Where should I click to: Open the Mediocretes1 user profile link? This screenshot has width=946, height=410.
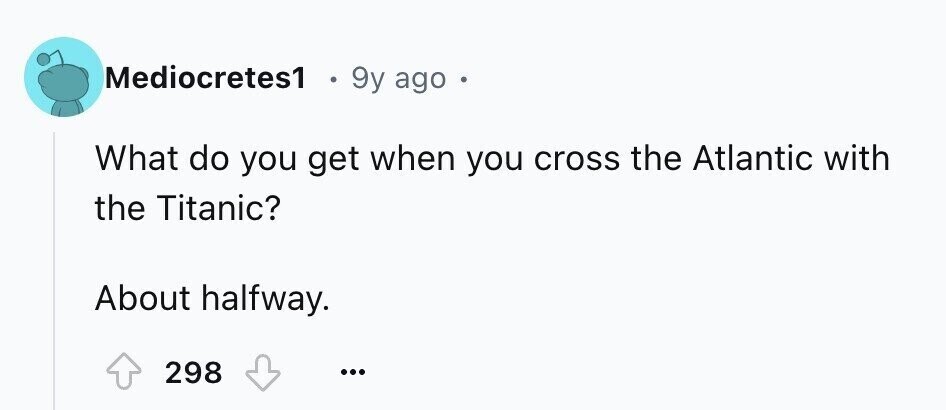(204, 78)
